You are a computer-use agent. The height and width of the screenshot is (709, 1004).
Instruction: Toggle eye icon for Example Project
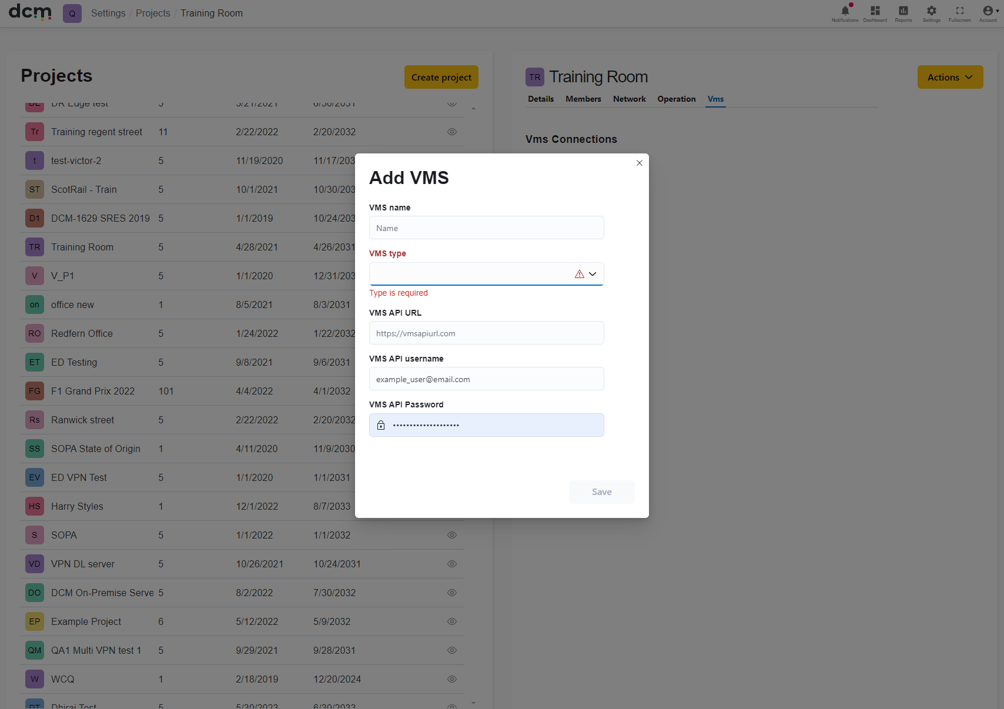pos(451,621)
